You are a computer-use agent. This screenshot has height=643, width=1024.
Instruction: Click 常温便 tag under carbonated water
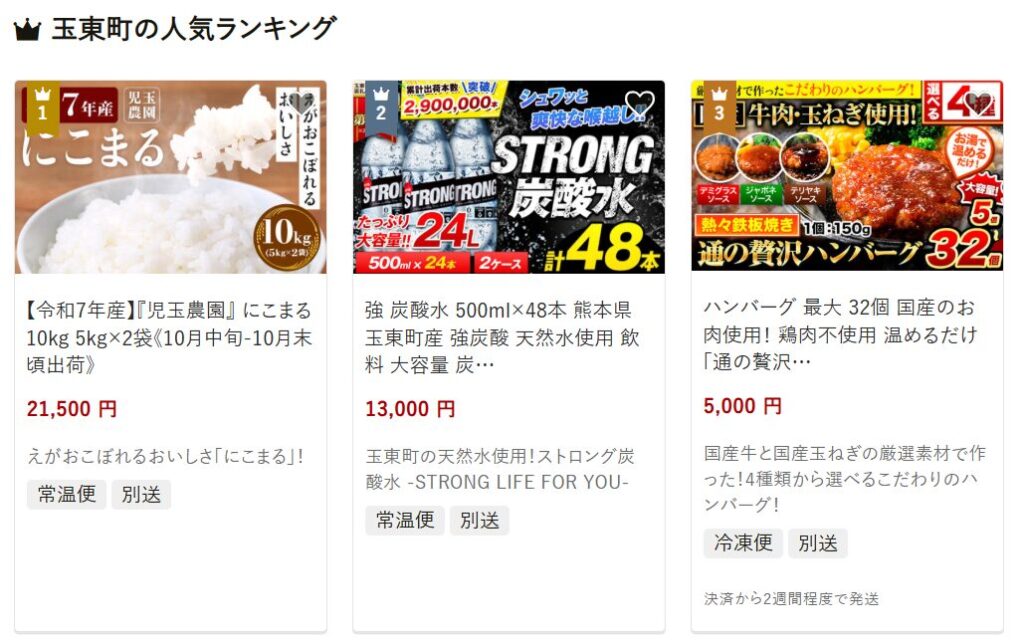tap(405, 520)
